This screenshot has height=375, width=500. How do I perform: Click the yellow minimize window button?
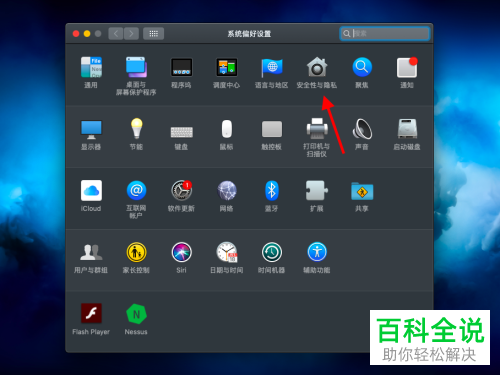click(x=87, y=34)
